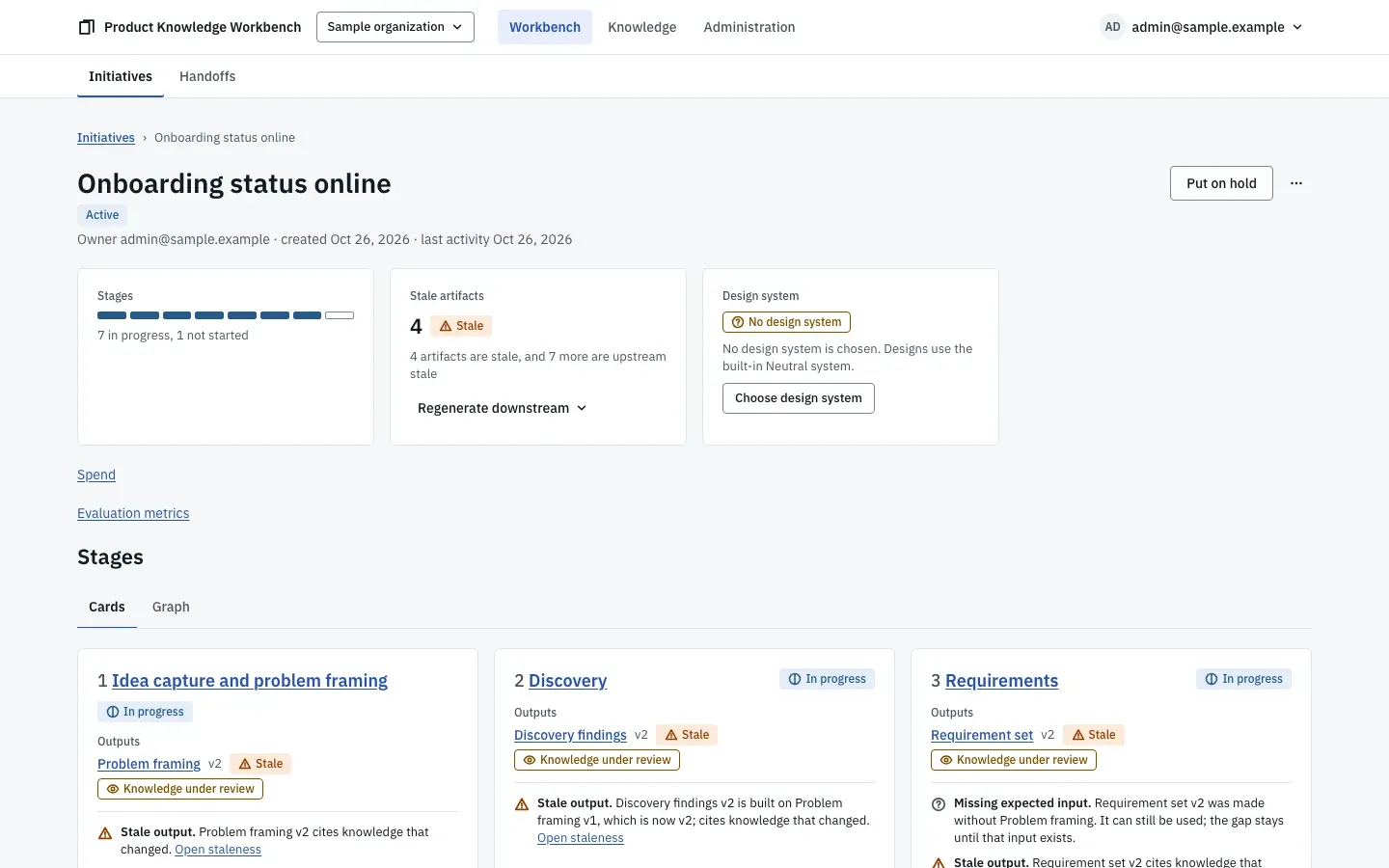This screenshot has height=868, width=1389.
Task: Click the In progress badge on Discovery card
Action: [x=827, y=679]
